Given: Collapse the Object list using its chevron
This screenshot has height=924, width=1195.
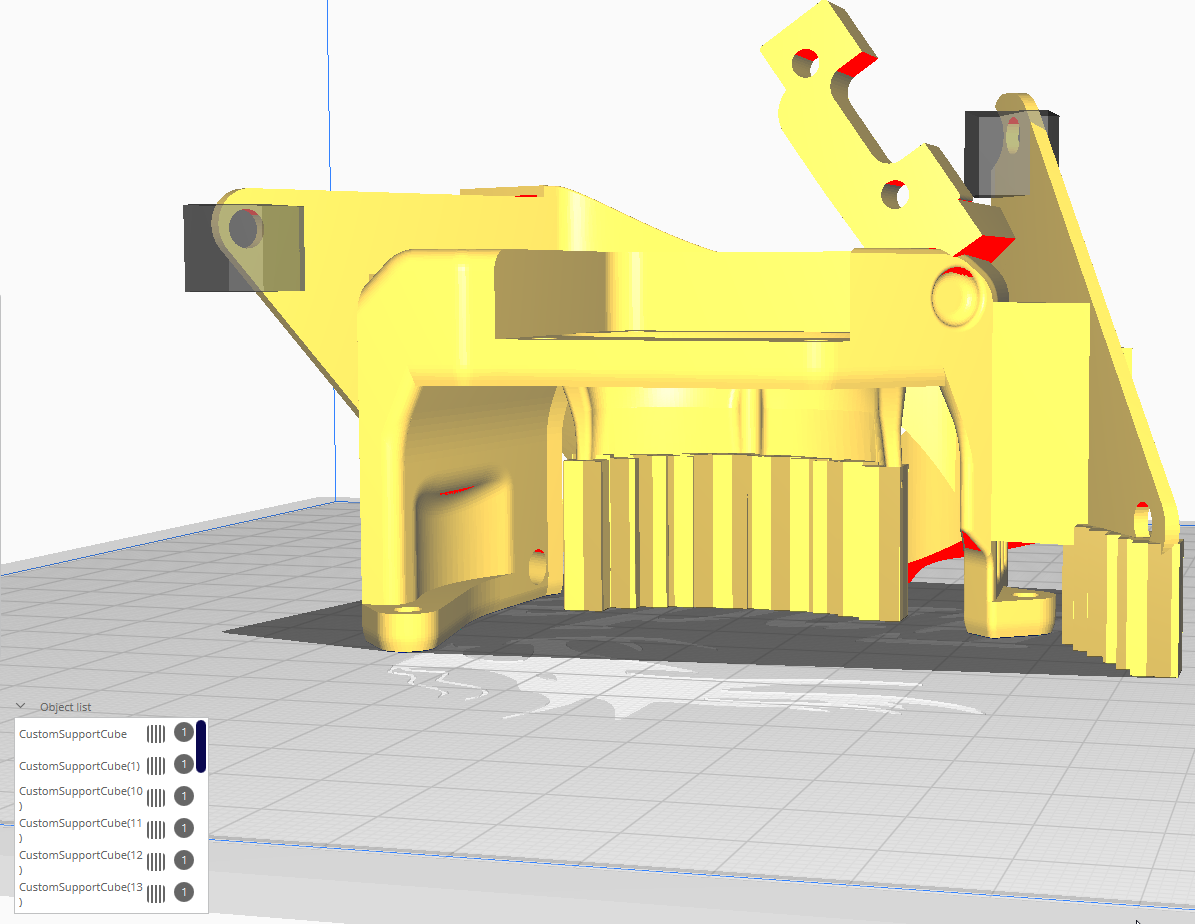Looking at the screenshot, I should tap(20, 706).
